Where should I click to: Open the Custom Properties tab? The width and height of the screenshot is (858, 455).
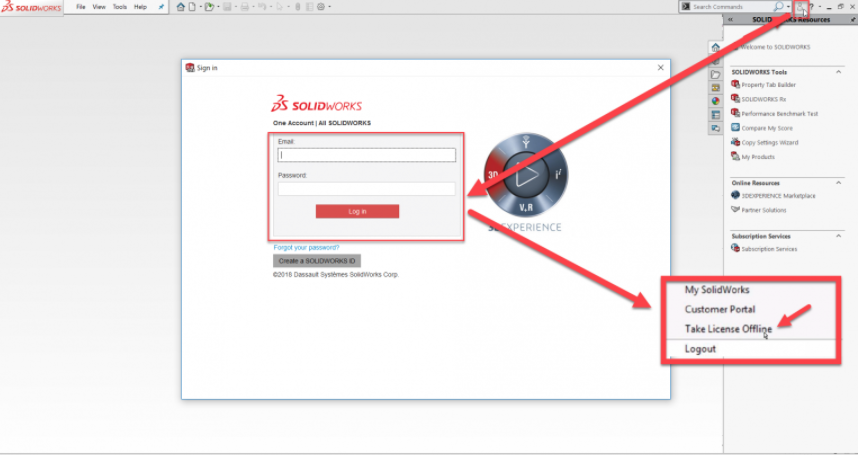716,115
